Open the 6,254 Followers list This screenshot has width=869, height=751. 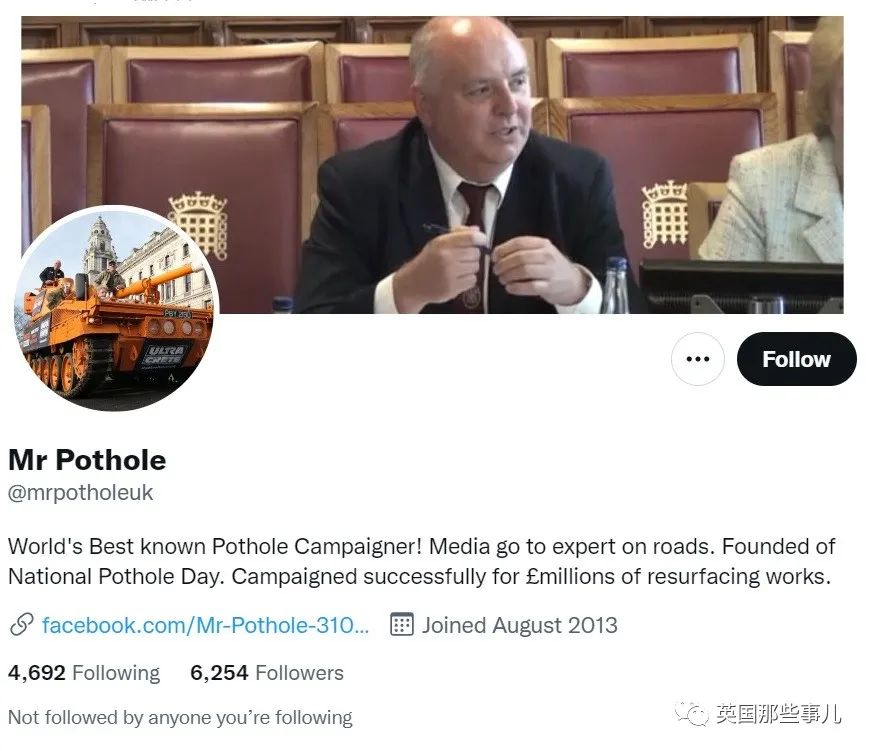[267, 672]
